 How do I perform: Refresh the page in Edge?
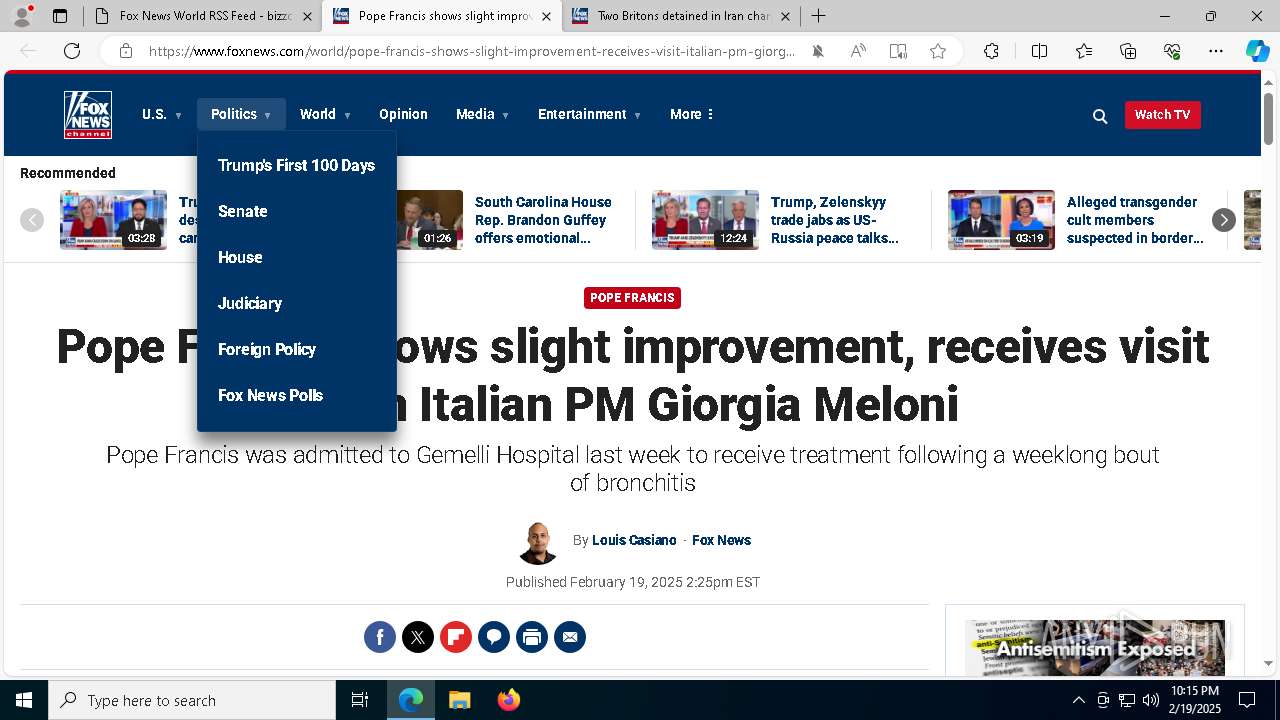pos(72,51)
